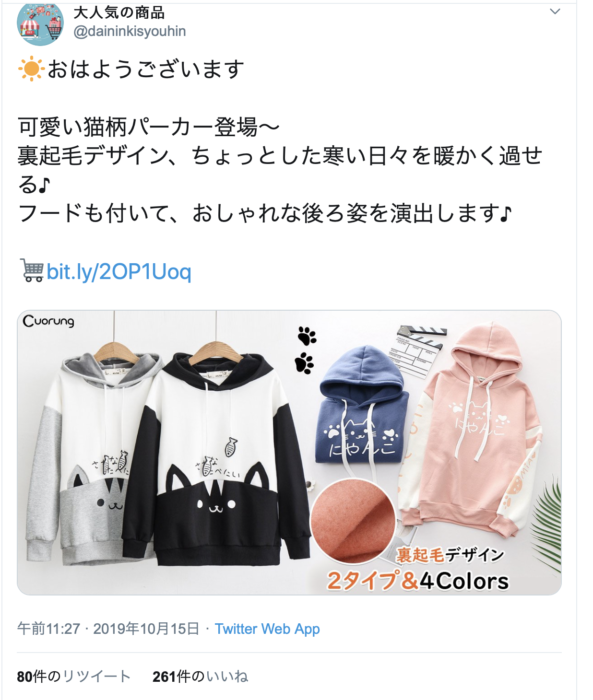The width and height of the screenshot is (593, 700).
Task: Click the shopping cart emoji icon
Action: tap(32, 270)
